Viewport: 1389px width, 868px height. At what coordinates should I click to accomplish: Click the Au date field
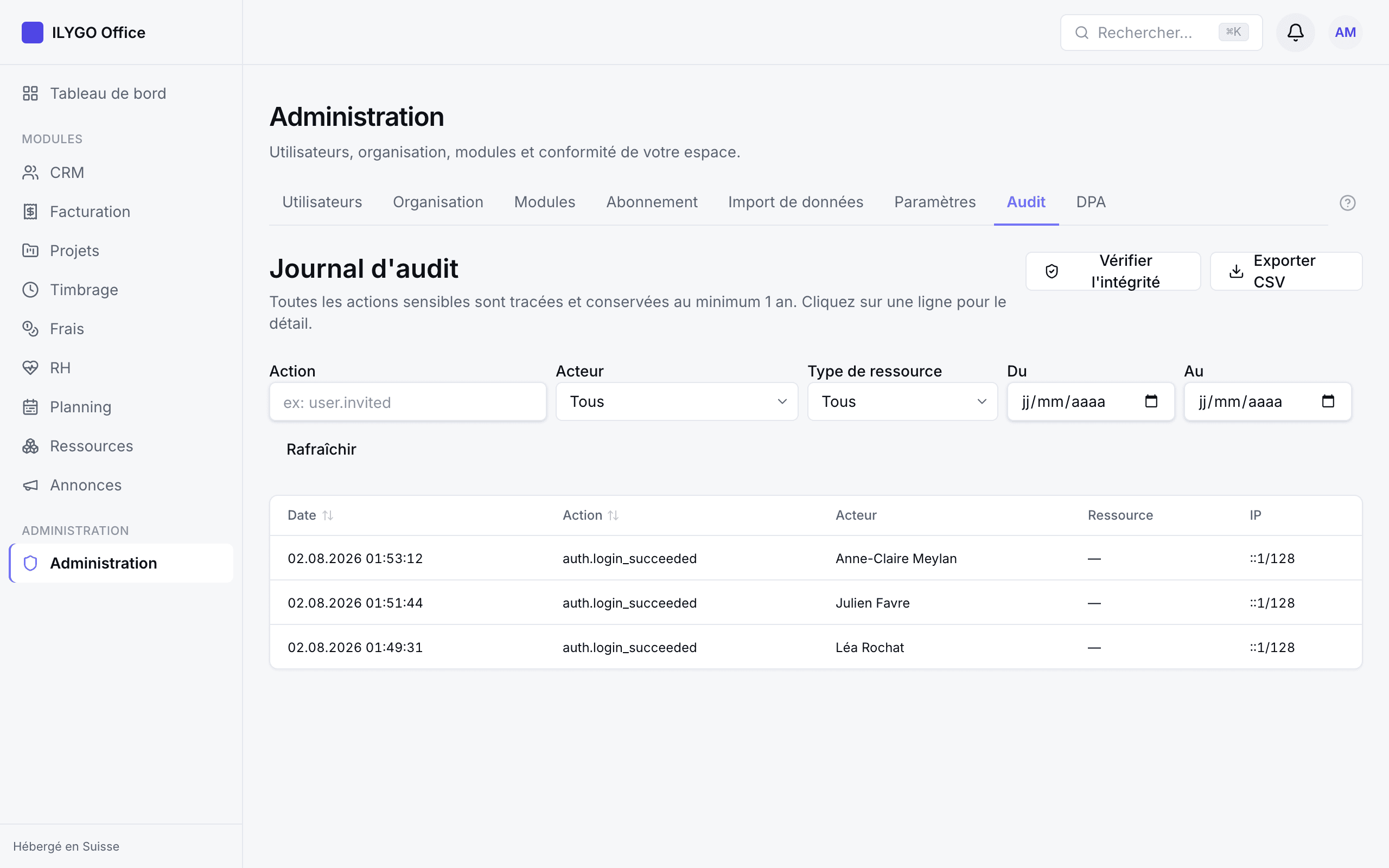1267,401
